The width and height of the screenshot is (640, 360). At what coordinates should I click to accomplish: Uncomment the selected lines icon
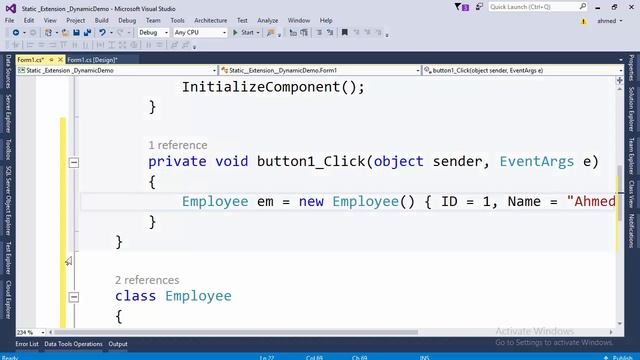(x=330, y=32)
